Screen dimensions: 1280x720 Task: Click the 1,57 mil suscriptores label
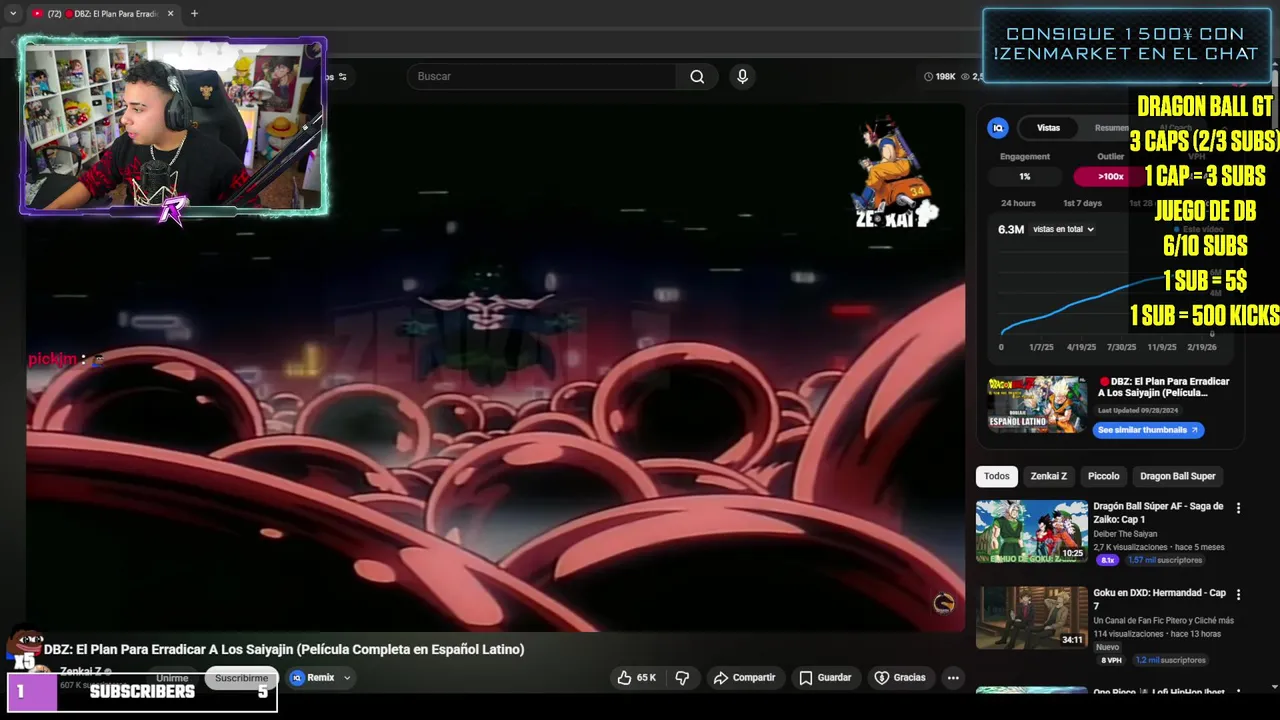[x=1165, y=560]
